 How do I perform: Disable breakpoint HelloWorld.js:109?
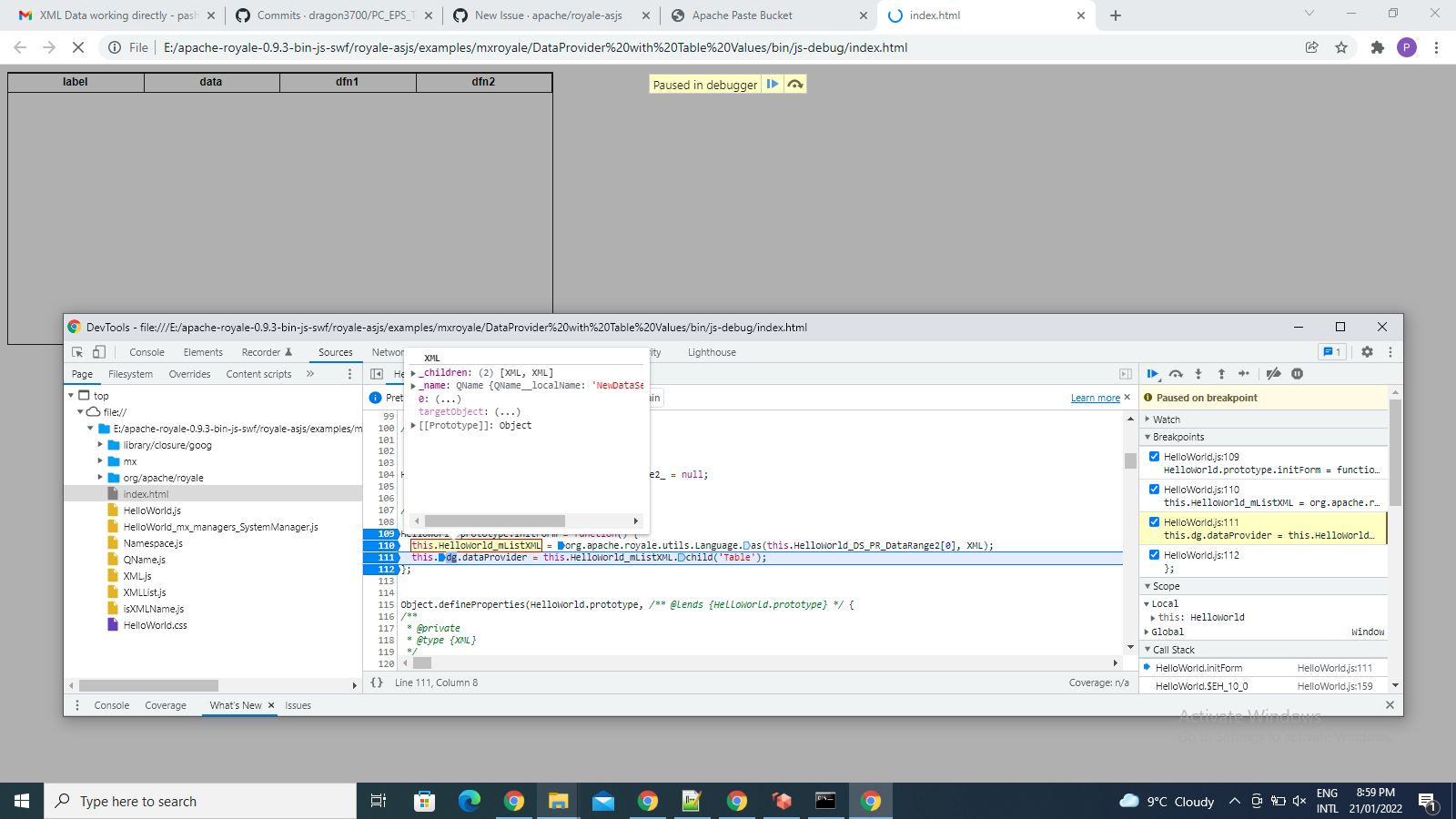coord(1155,457)
